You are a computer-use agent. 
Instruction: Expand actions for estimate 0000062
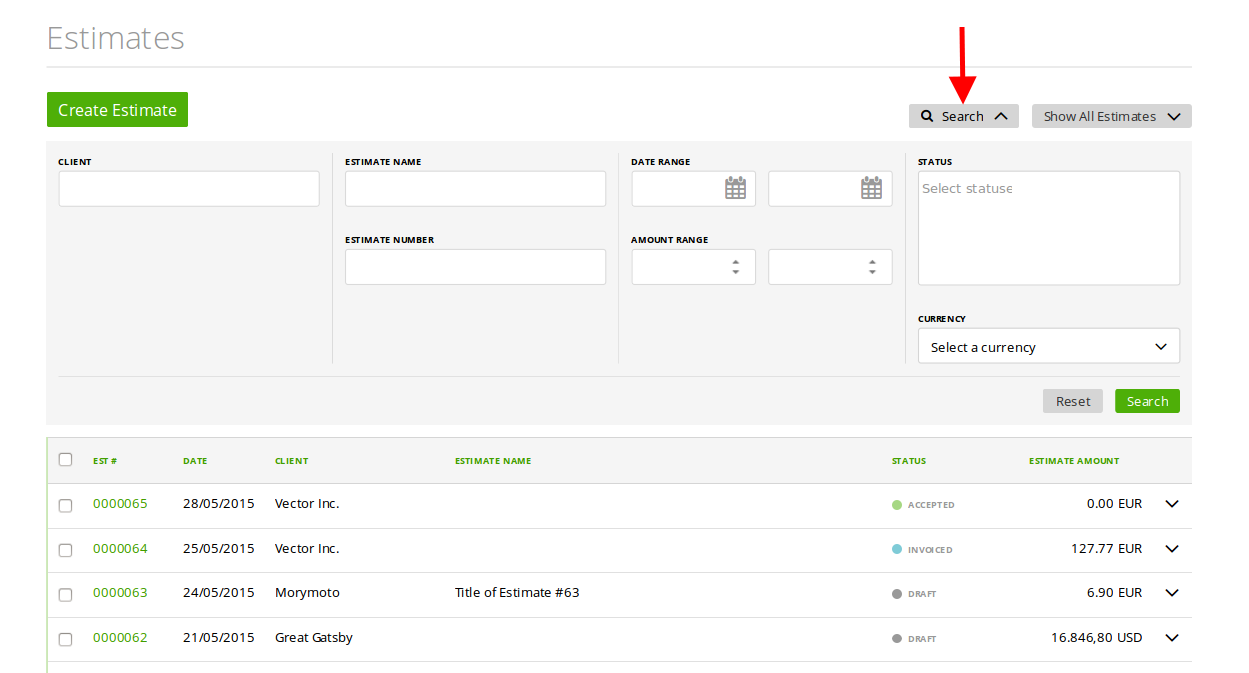coord(1172,638)
